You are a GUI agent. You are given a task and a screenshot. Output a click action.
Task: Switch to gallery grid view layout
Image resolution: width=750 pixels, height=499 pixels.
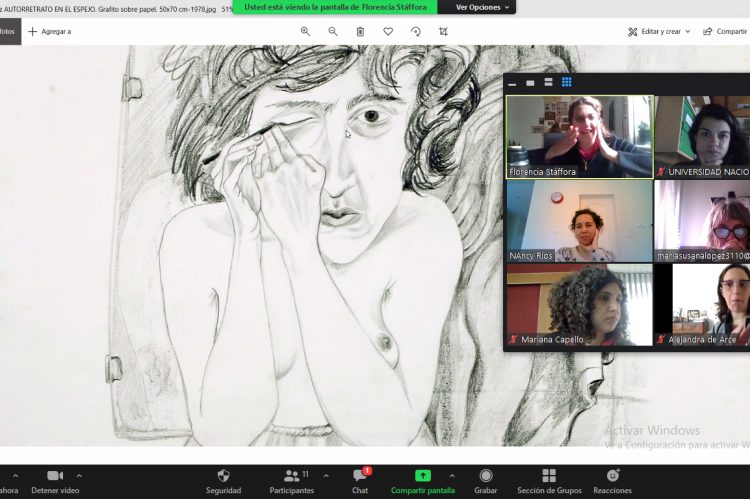(x=567, y=82)
